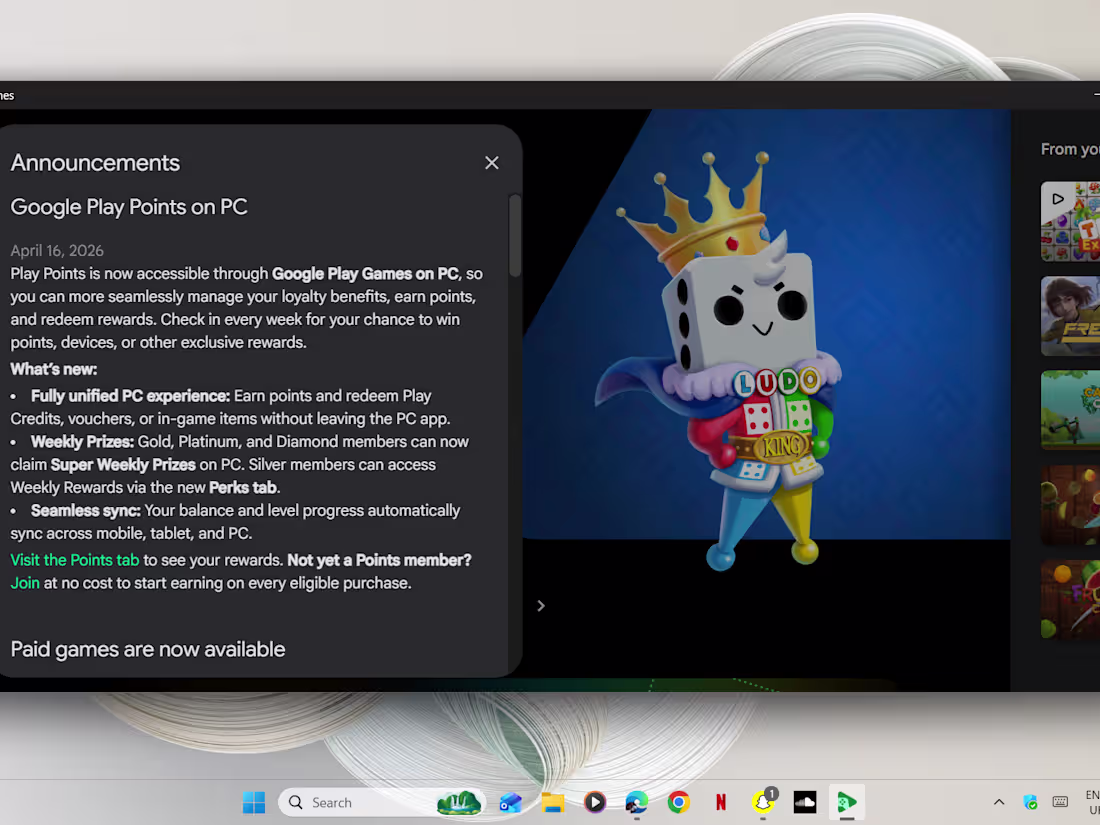This screenshot has height=825, width=1100.
Task: Click the Google Play Points on PC heading
Action: (129, 207)
